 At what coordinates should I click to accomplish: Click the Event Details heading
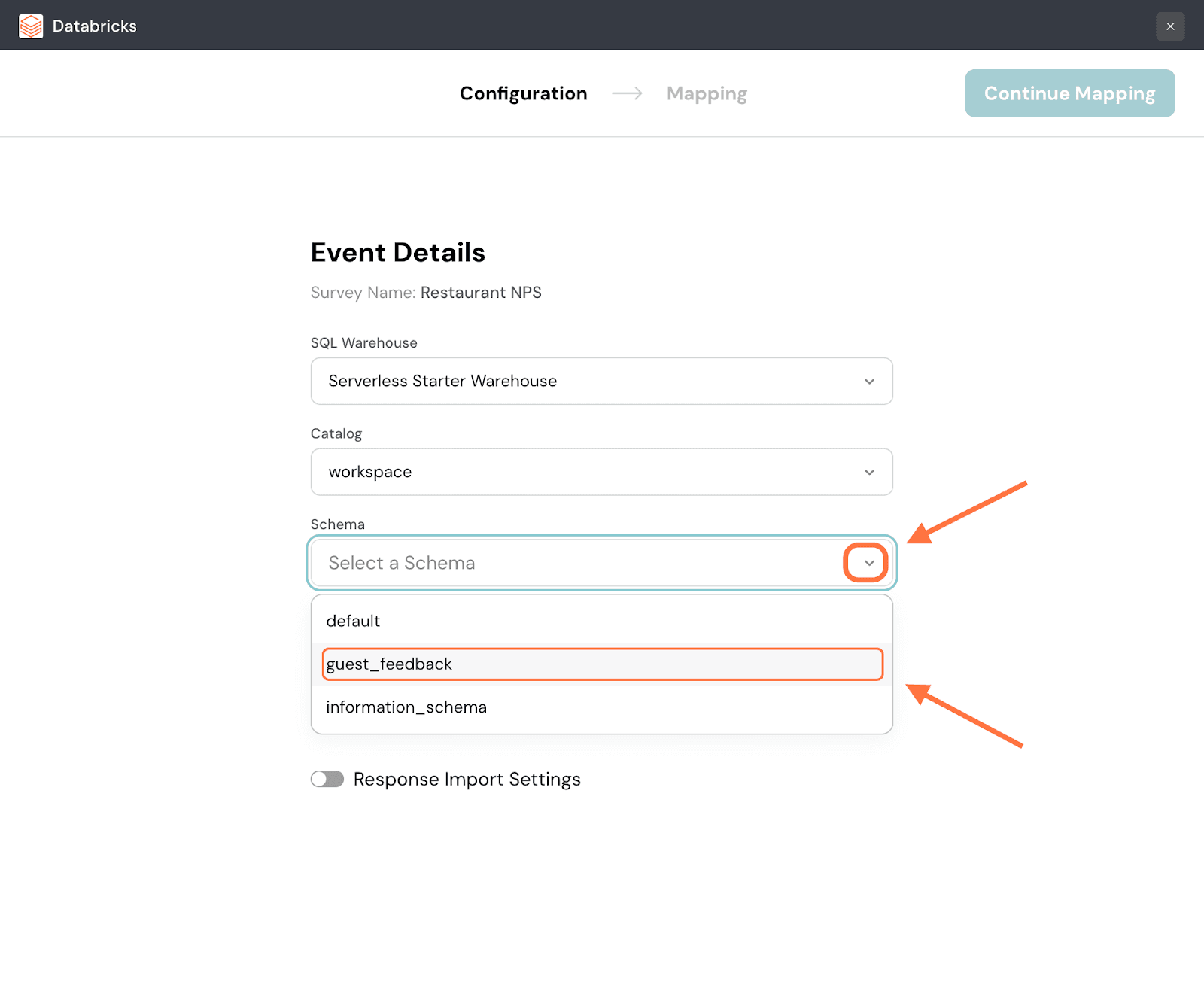[x=397, y=253]
